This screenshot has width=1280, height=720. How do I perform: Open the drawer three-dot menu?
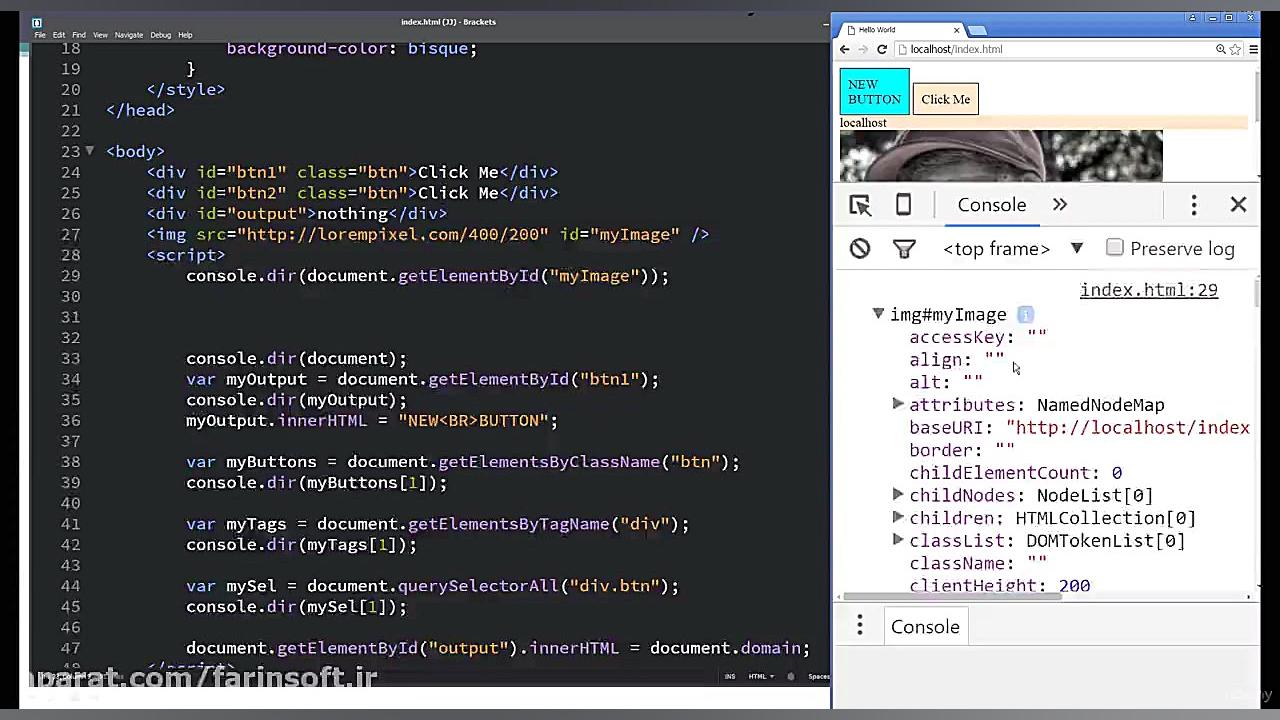pos(860,627)
